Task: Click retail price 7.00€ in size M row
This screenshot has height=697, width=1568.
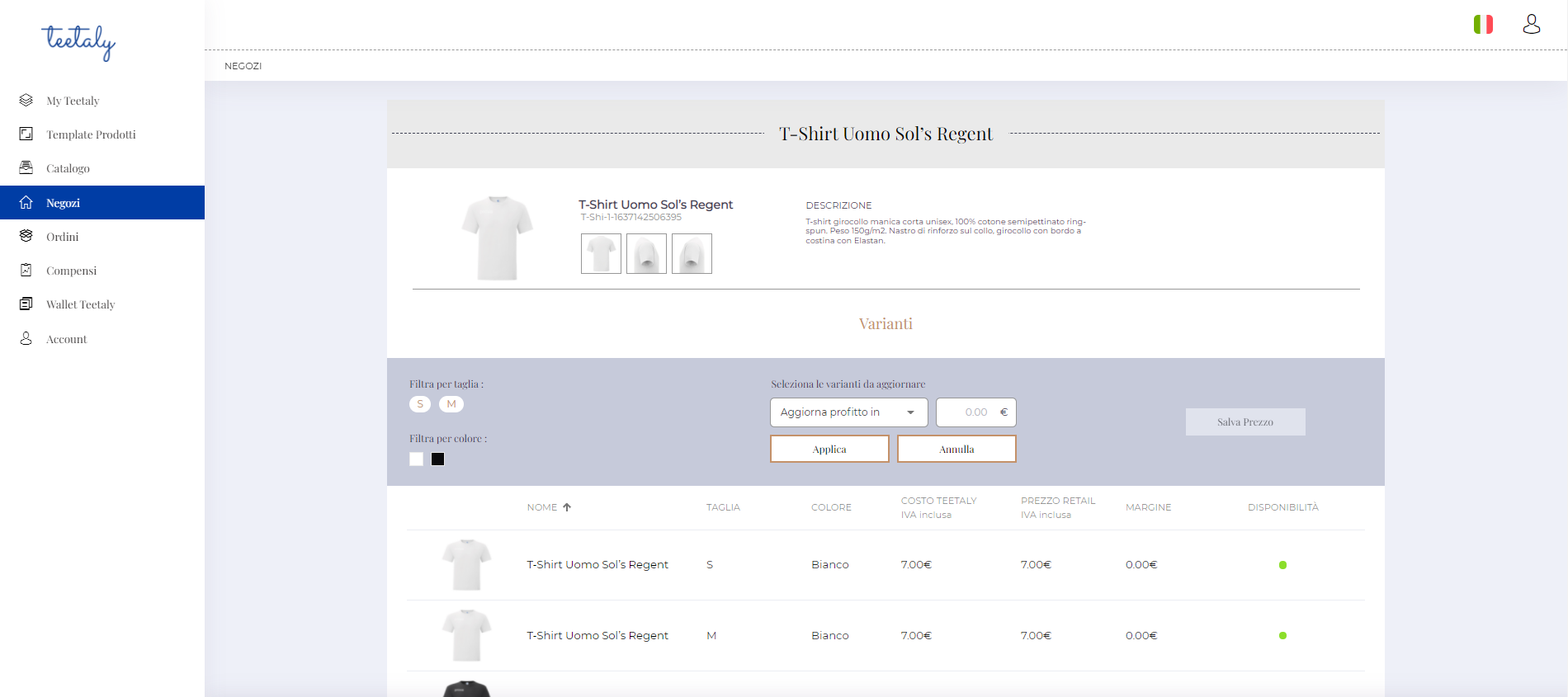Action: point(1036,635)
